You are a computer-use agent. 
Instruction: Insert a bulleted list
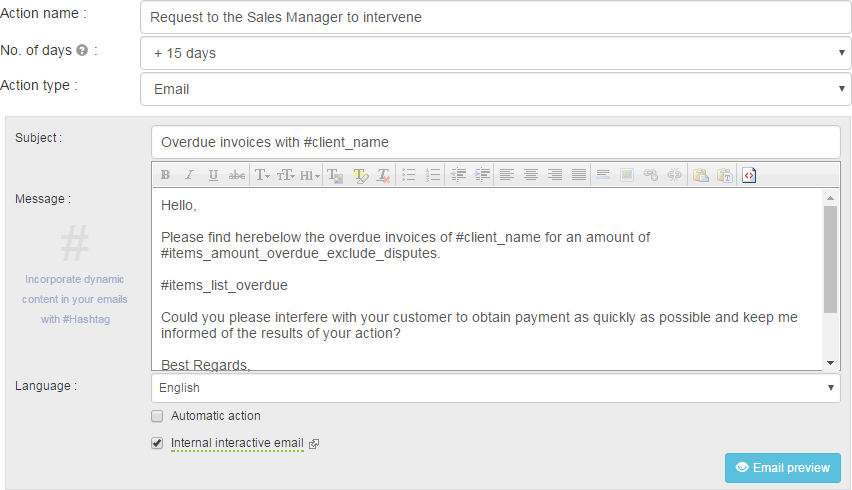[408, 175]
